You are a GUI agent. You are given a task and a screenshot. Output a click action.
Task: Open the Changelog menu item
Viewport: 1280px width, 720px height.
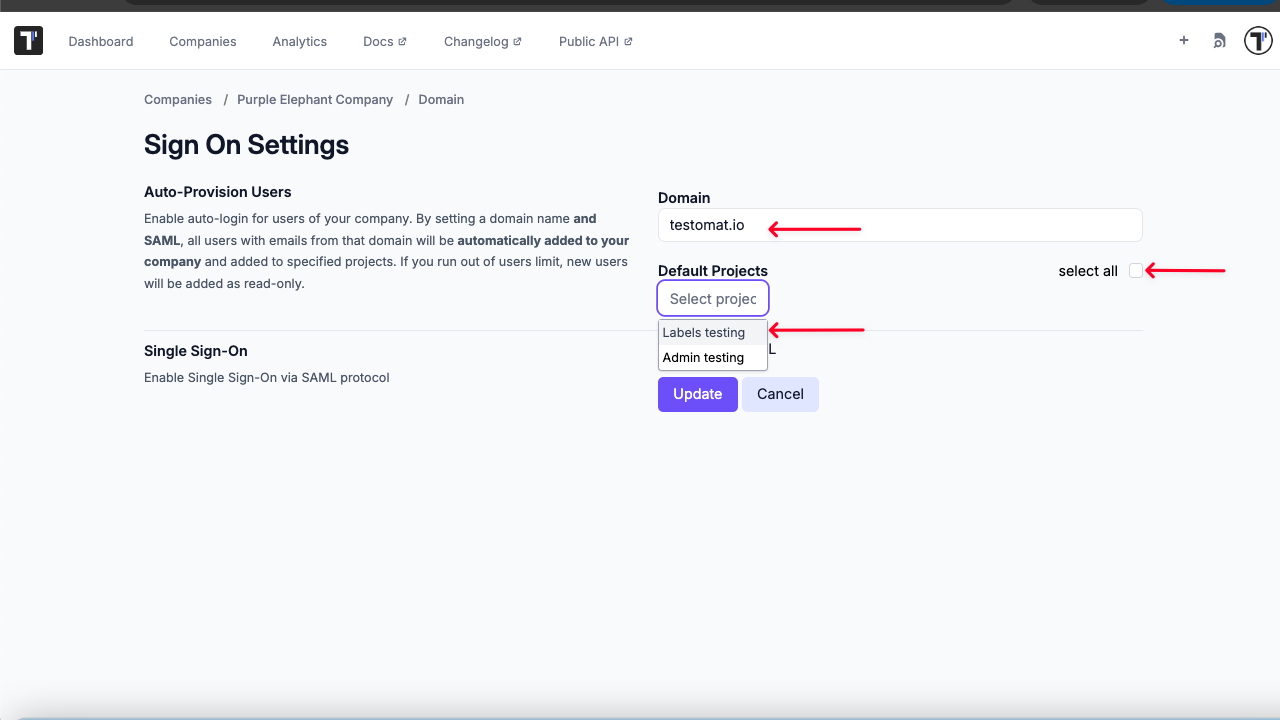coord(476,41)
